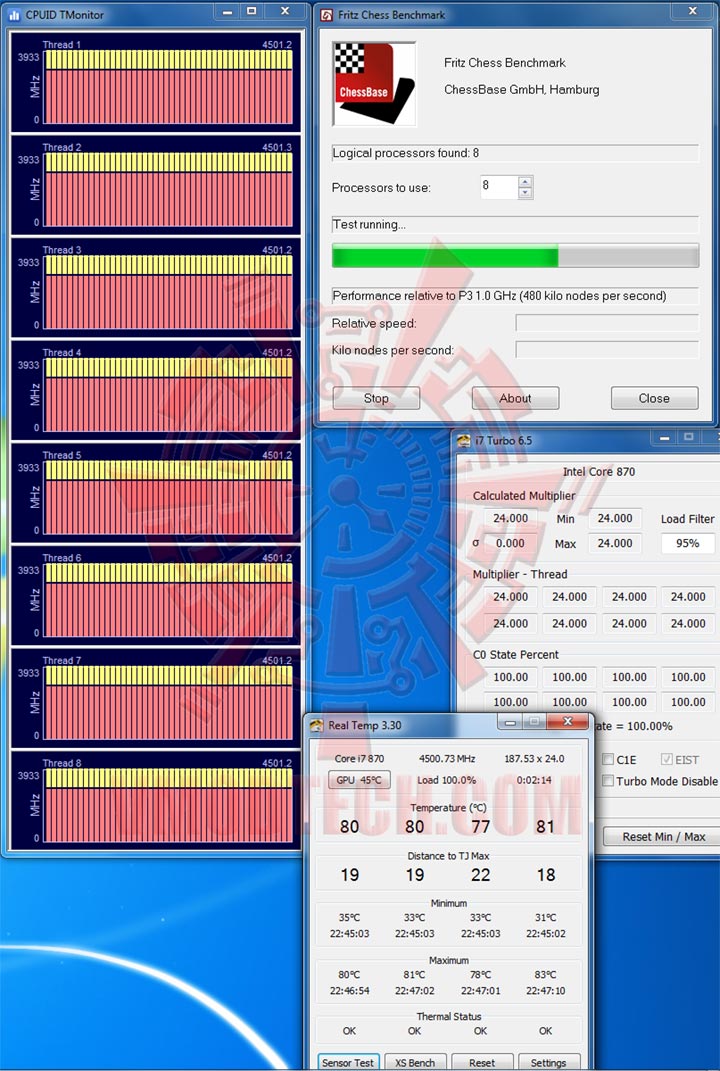Click the Processors to use field
Image resolution: width=720 pixels, height=1071 pixels.
[499, 186]
